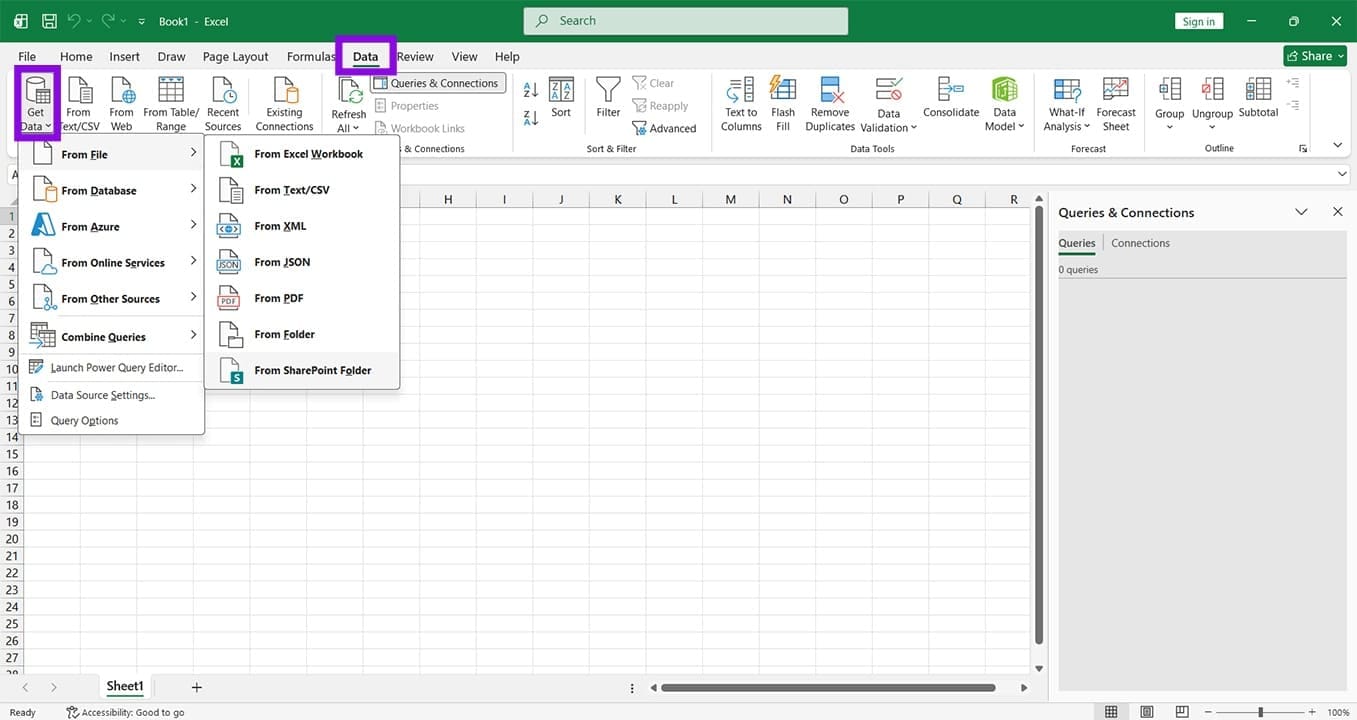
Task: Click the Search box in the title bar
Action: 685,21
